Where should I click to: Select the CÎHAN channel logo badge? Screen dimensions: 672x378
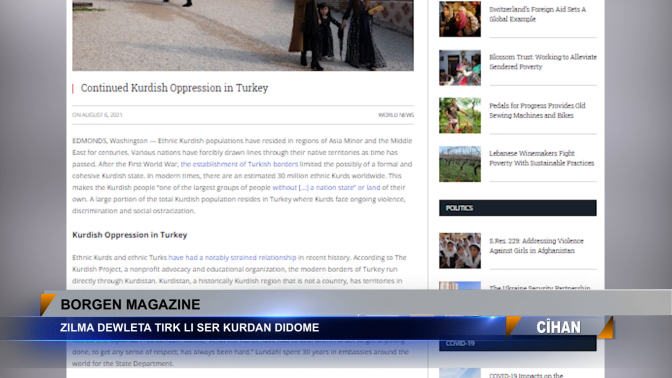point(559,327)
